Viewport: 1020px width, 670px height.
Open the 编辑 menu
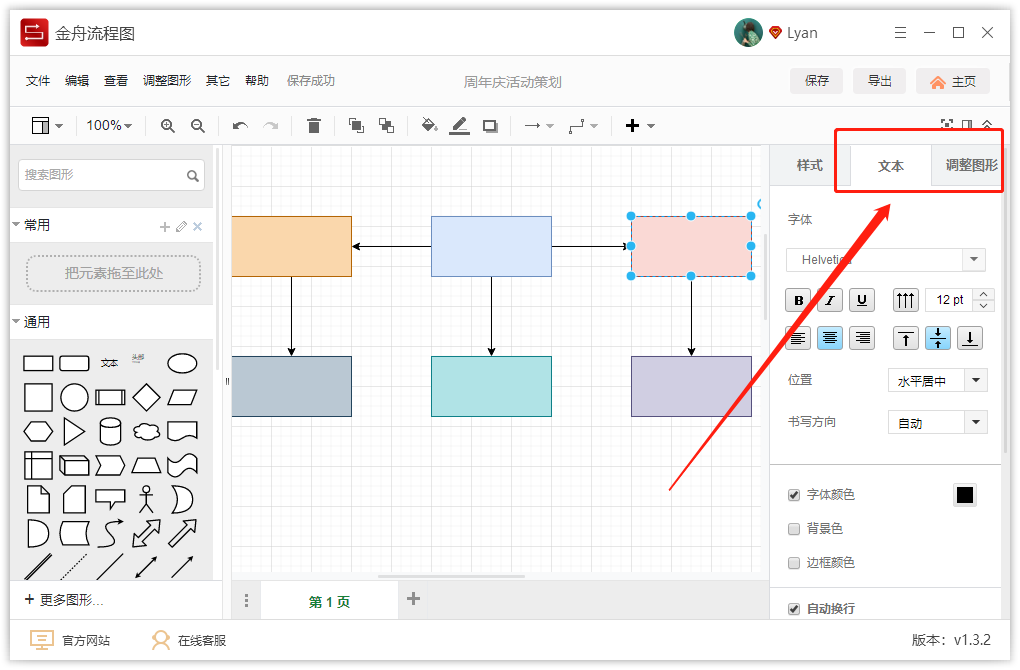[77, 80]
